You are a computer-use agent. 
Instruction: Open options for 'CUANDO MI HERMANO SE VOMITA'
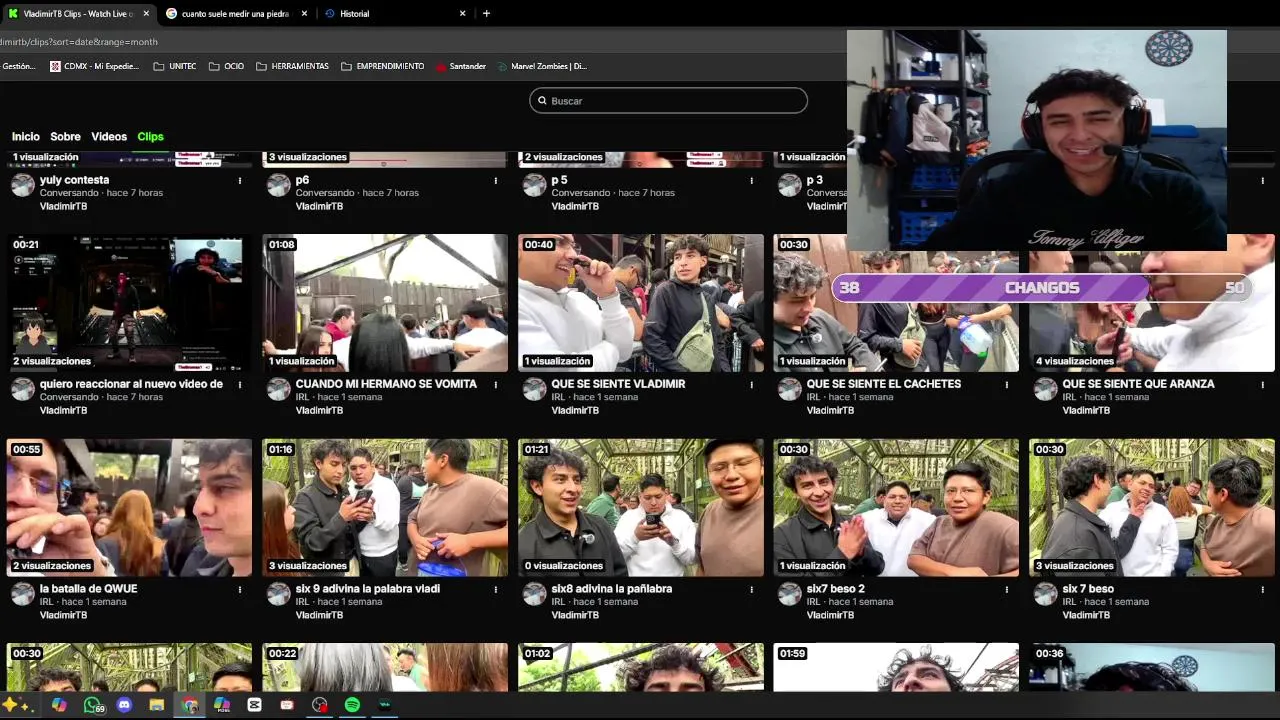(496, 385)
